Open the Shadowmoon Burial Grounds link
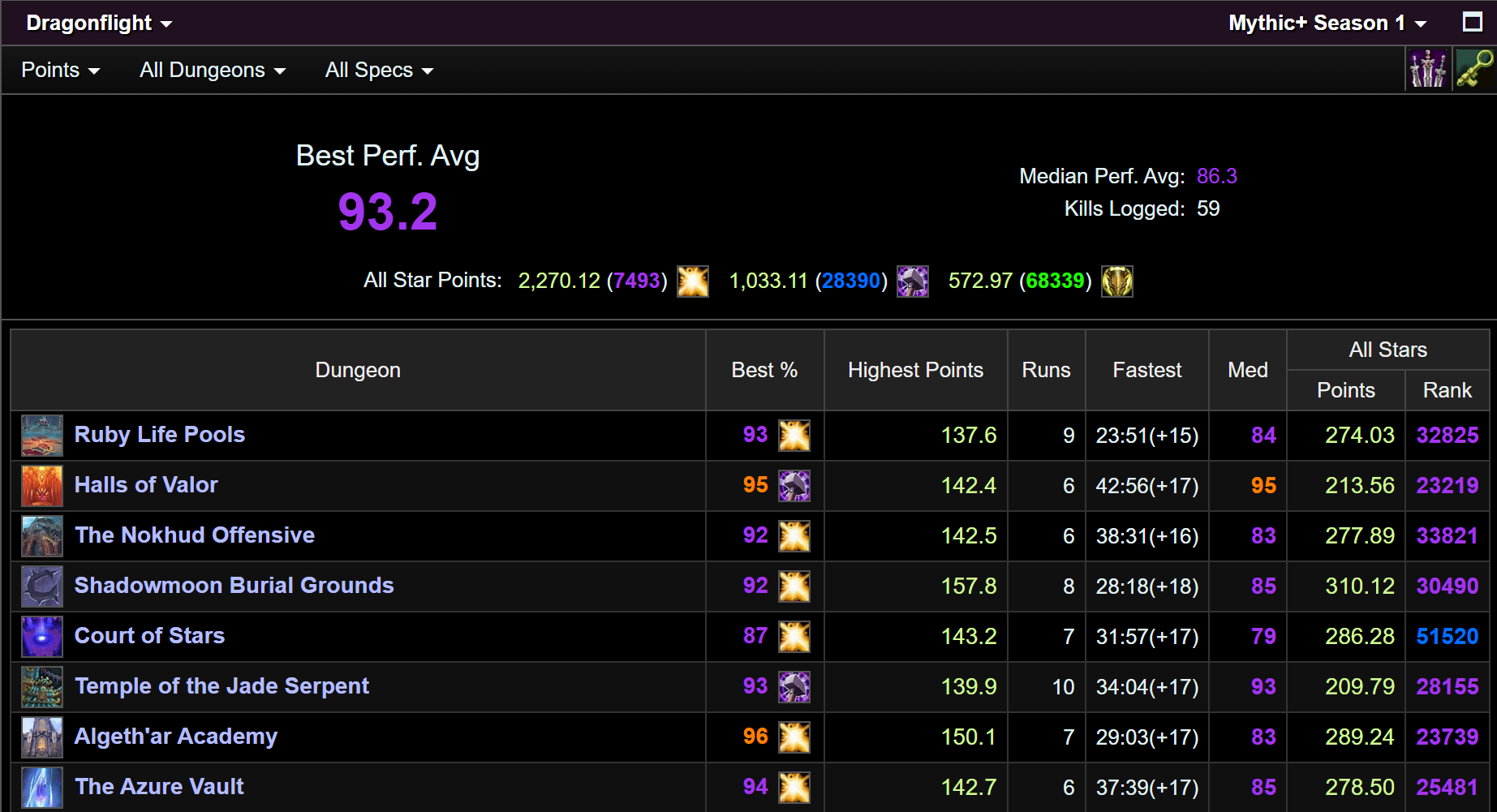Screen dimensions: 1497x812 click(234, 586)
